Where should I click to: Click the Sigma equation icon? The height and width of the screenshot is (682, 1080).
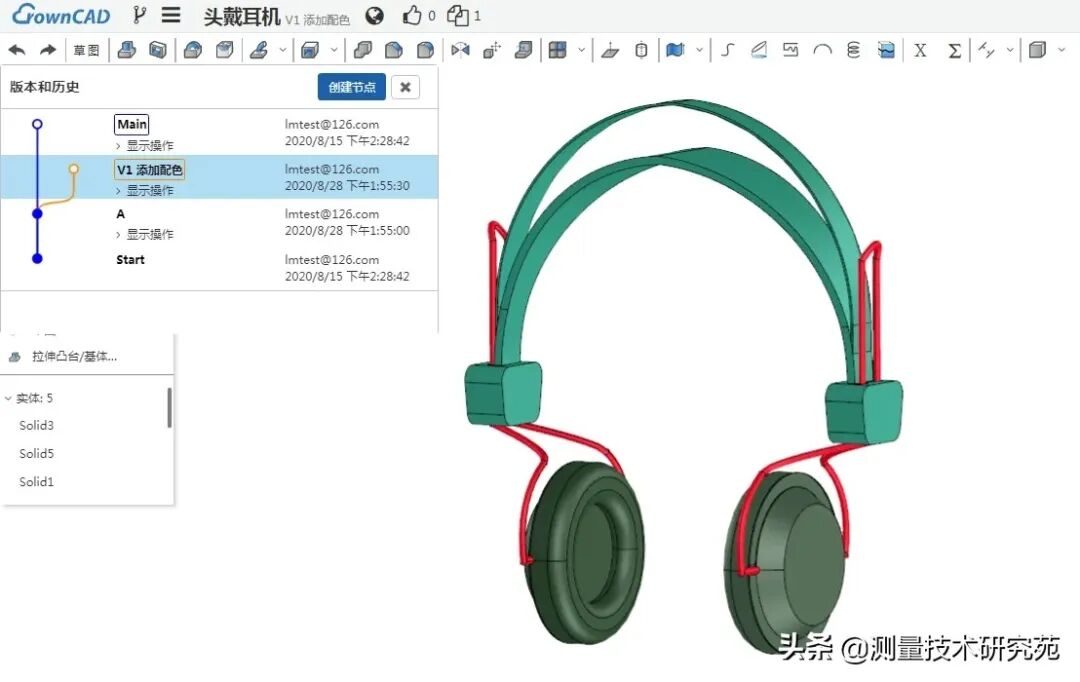point(955,48)
